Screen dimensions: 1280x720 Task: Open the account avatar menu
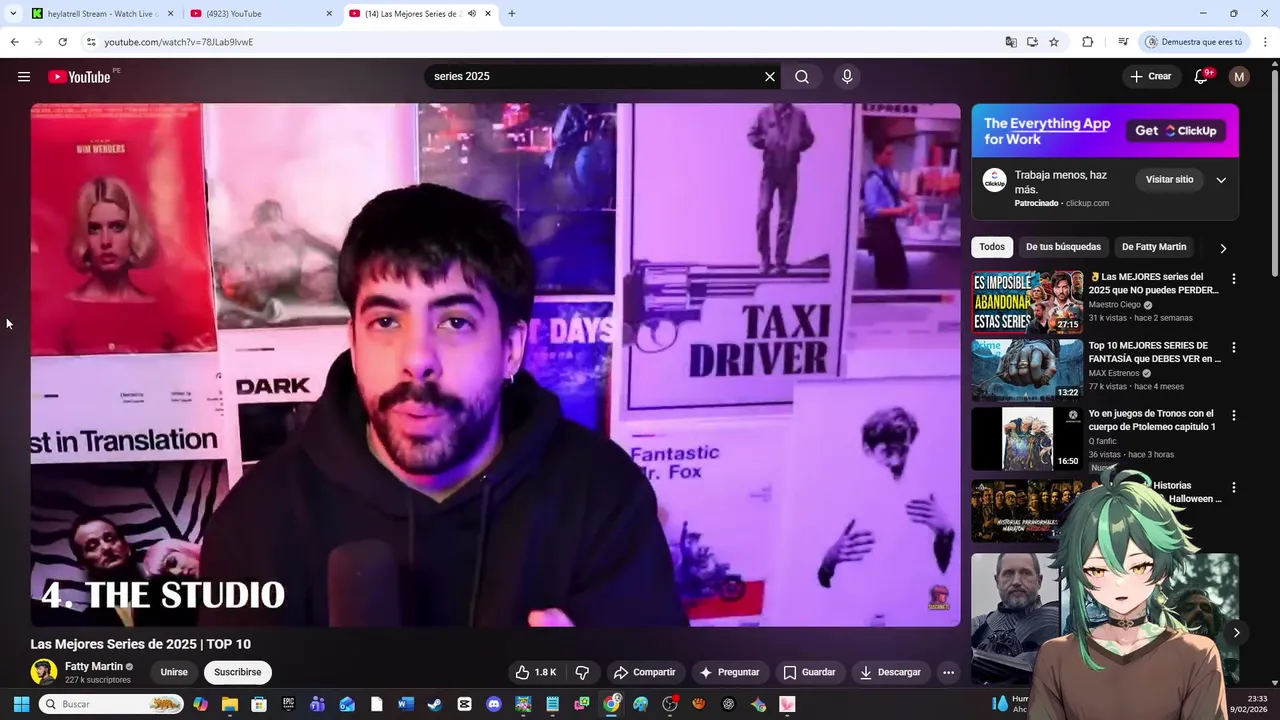tap(1239, 77)
